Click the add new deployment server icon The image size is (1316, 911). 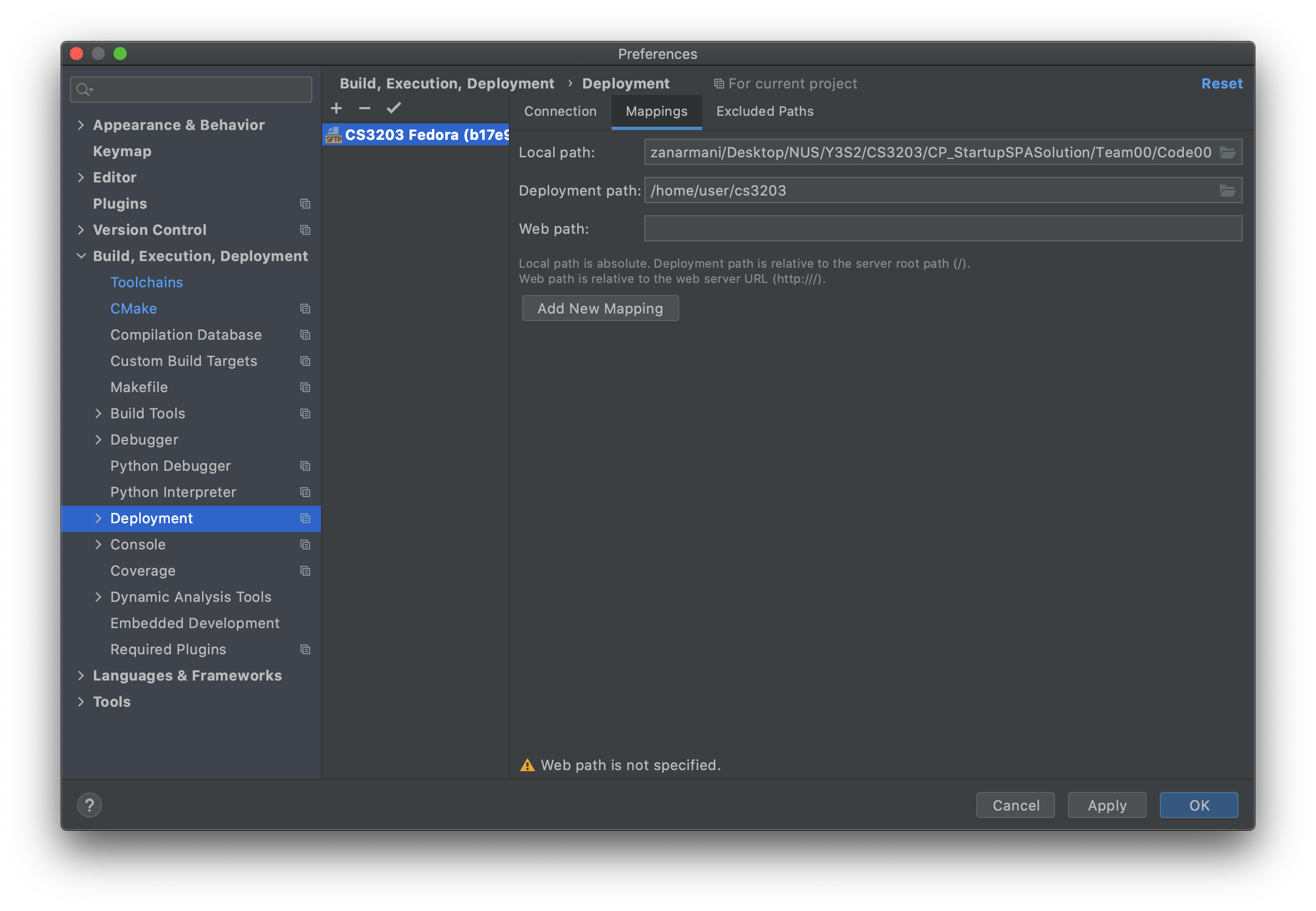coord(337,107)
